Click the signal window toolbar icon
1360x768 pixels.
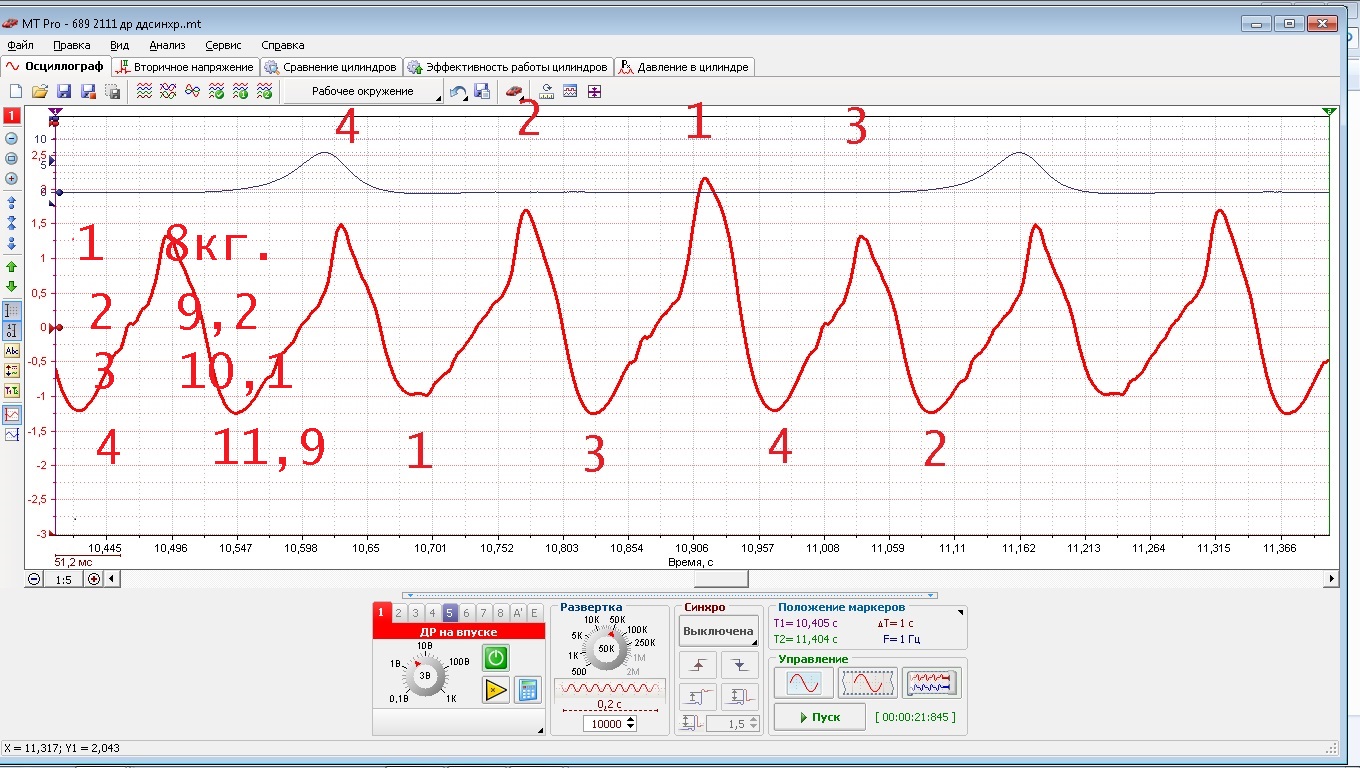(571, 92)
